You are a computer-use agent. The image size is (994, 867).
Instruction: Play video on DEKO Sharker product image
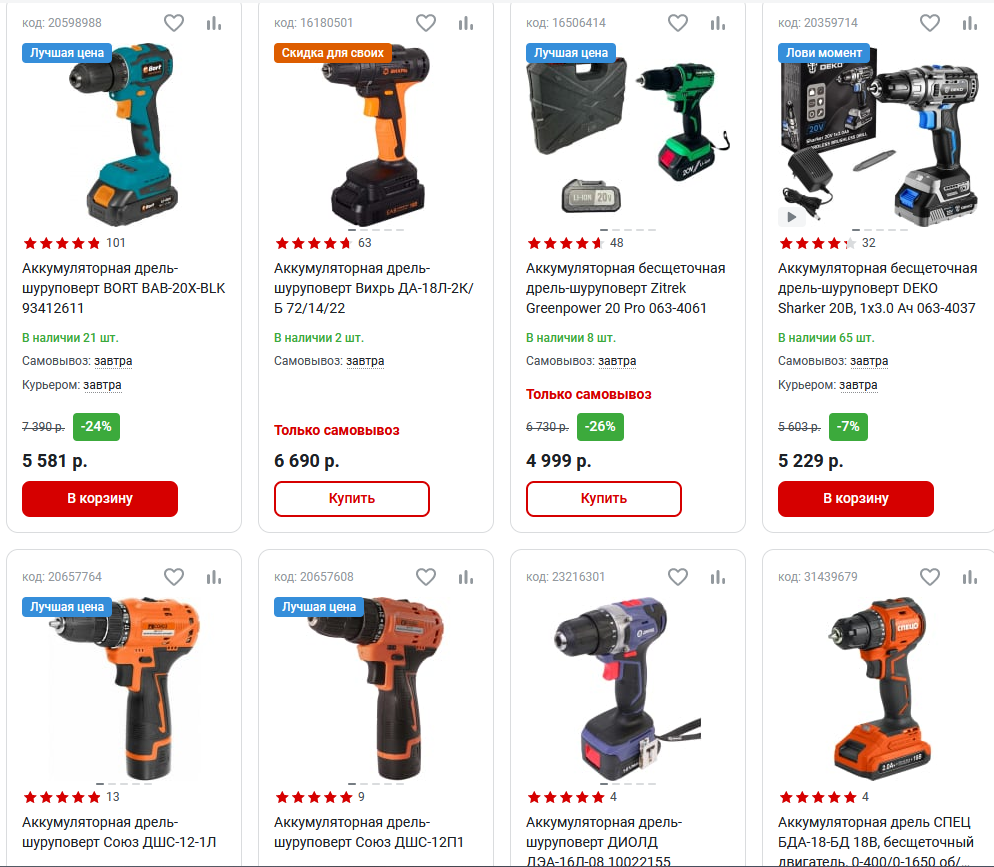[792, 217]
